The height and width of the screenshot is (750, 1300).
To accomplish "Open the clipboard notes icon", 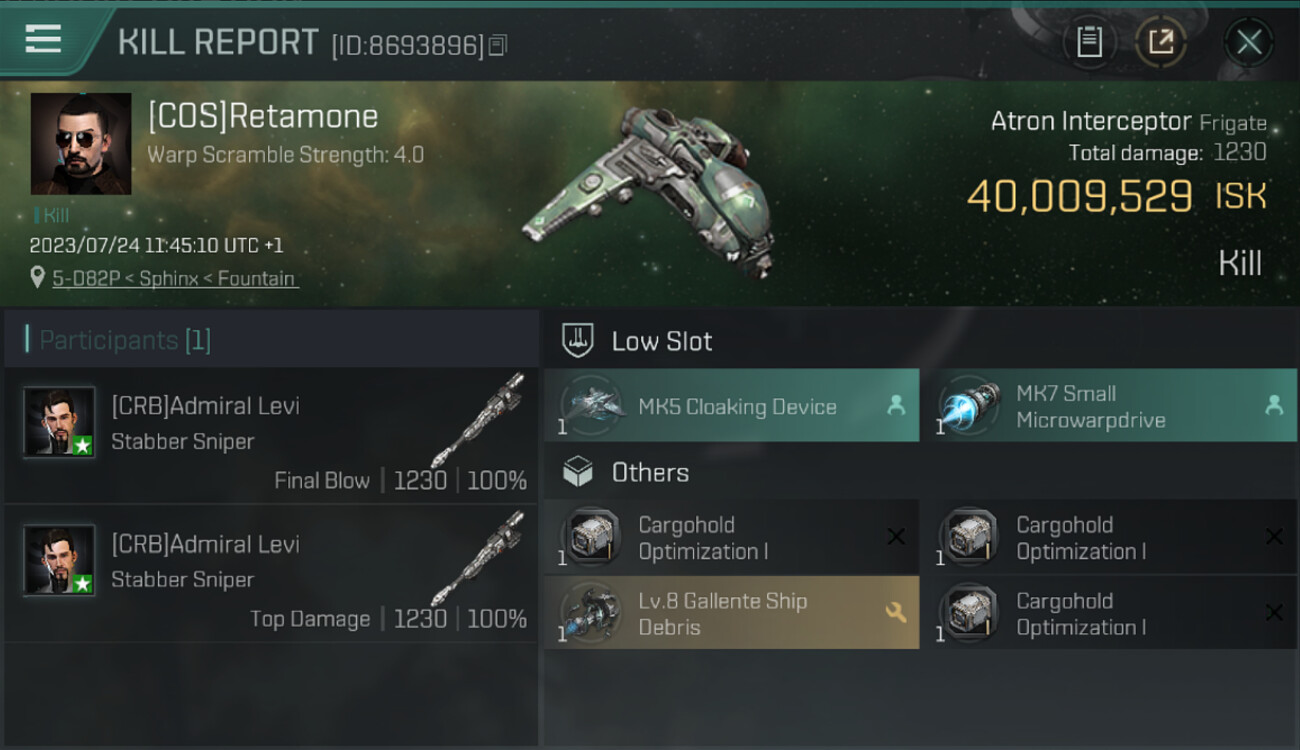I will (x=1089, y=42).
